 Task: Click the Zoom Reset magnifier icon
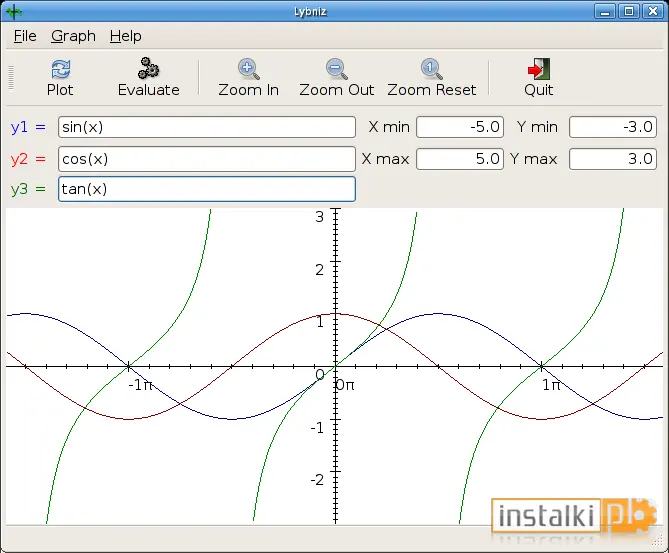[x=431, y=69]
